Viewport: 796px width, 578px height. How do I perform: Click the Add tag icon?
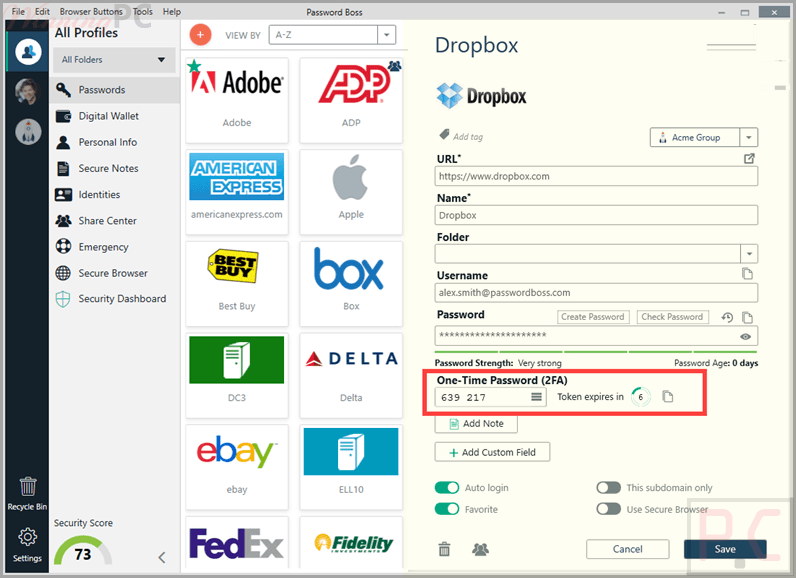tap(444, 135)
